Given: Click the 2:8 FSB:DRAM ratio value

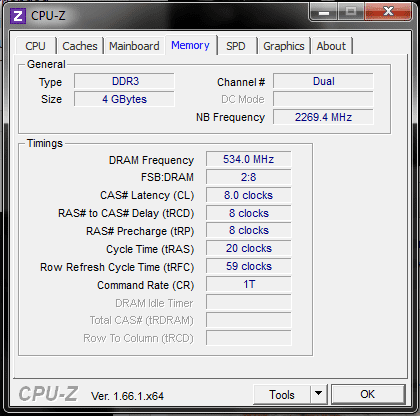Looking at the screenshot, I should tap(249, 177).
